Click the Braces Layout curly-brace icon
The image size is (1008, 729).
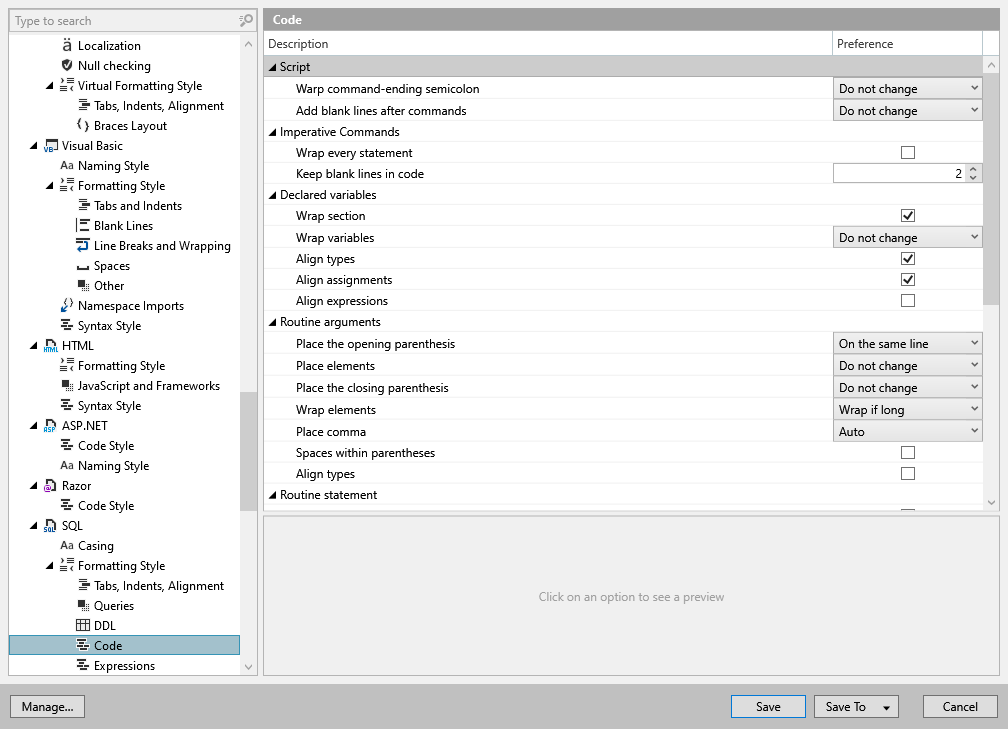83,125
